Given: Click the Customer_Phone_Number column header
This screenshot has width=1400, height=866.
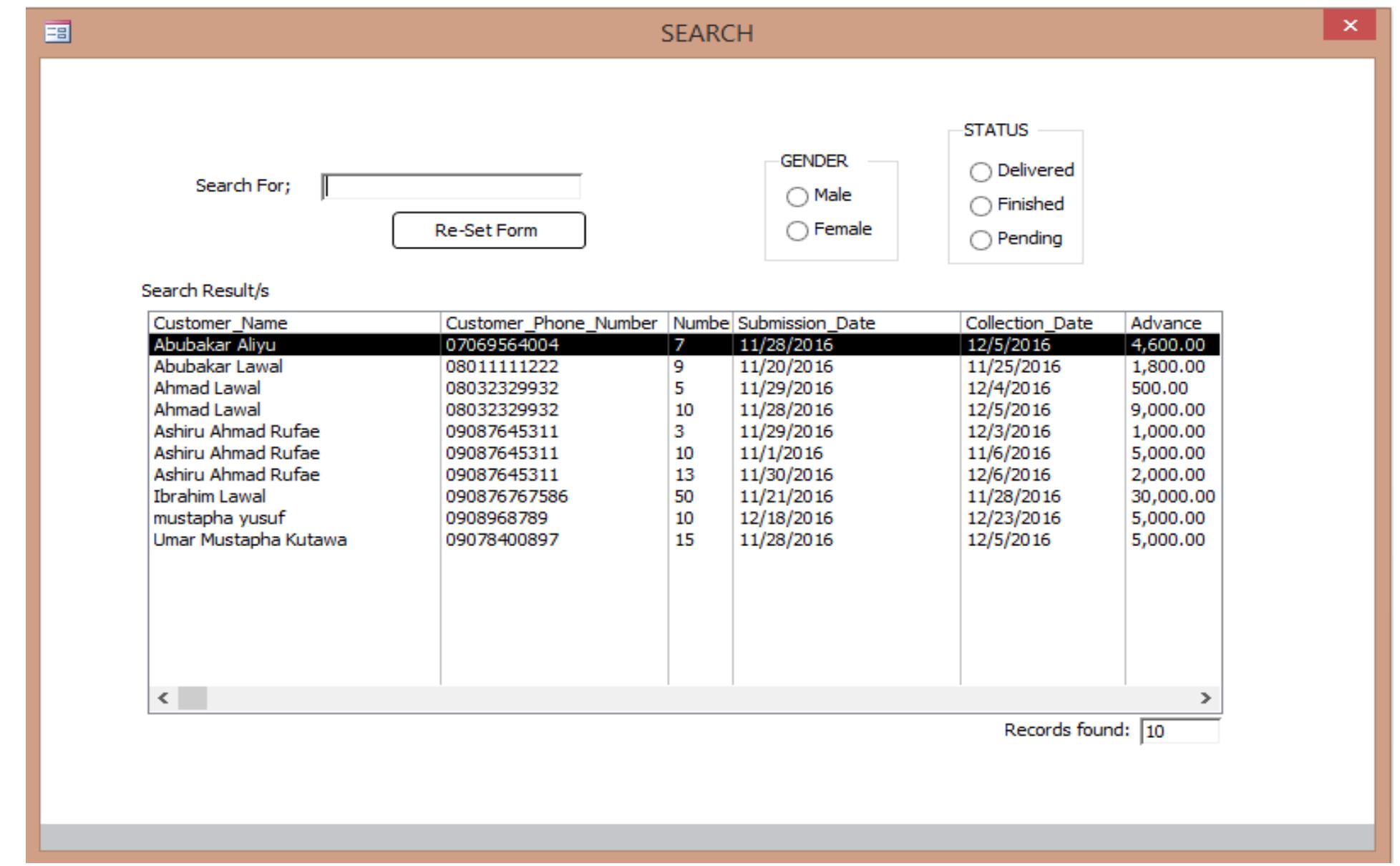Looking at the screenshot, I should [x=551, y=323].
